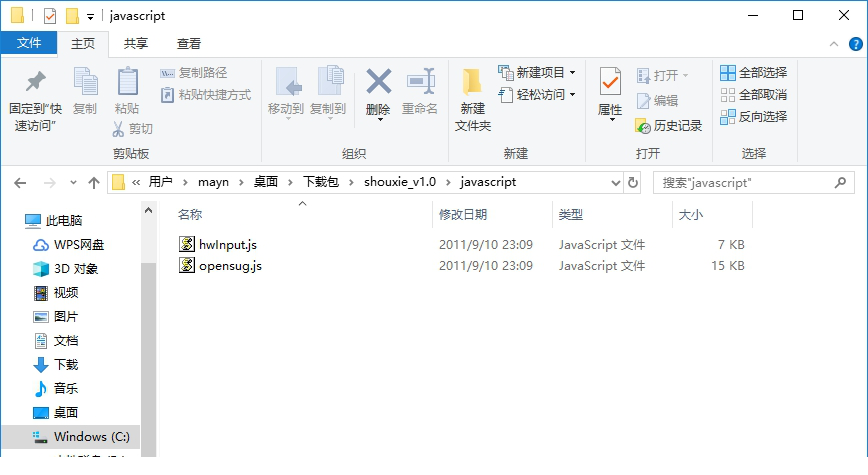Open New item (新建项目) dropdown

click(x=537, y=73)
